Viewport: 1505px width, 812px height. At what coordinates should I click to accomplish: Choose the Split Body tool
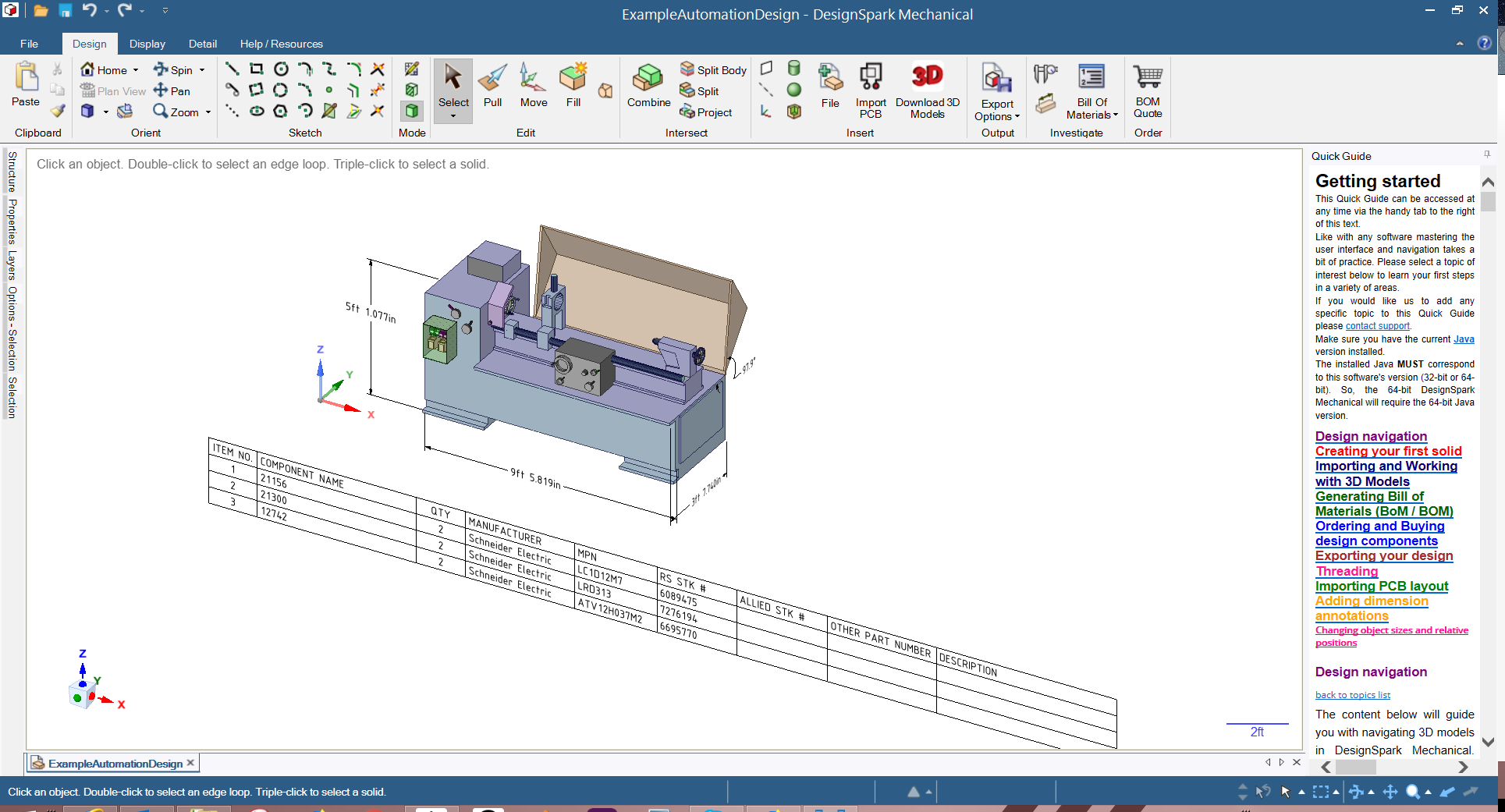tap(713, 69)
